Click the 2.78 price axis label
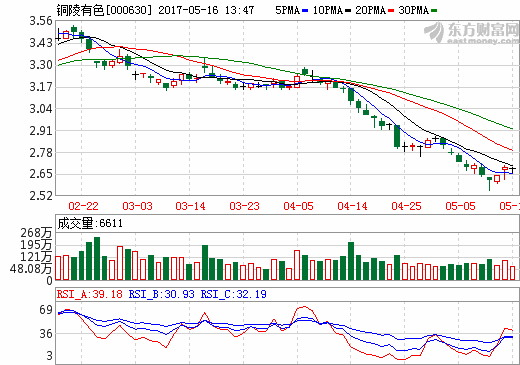This screenshot has width=520, height=365. click(x=41, y=152)
